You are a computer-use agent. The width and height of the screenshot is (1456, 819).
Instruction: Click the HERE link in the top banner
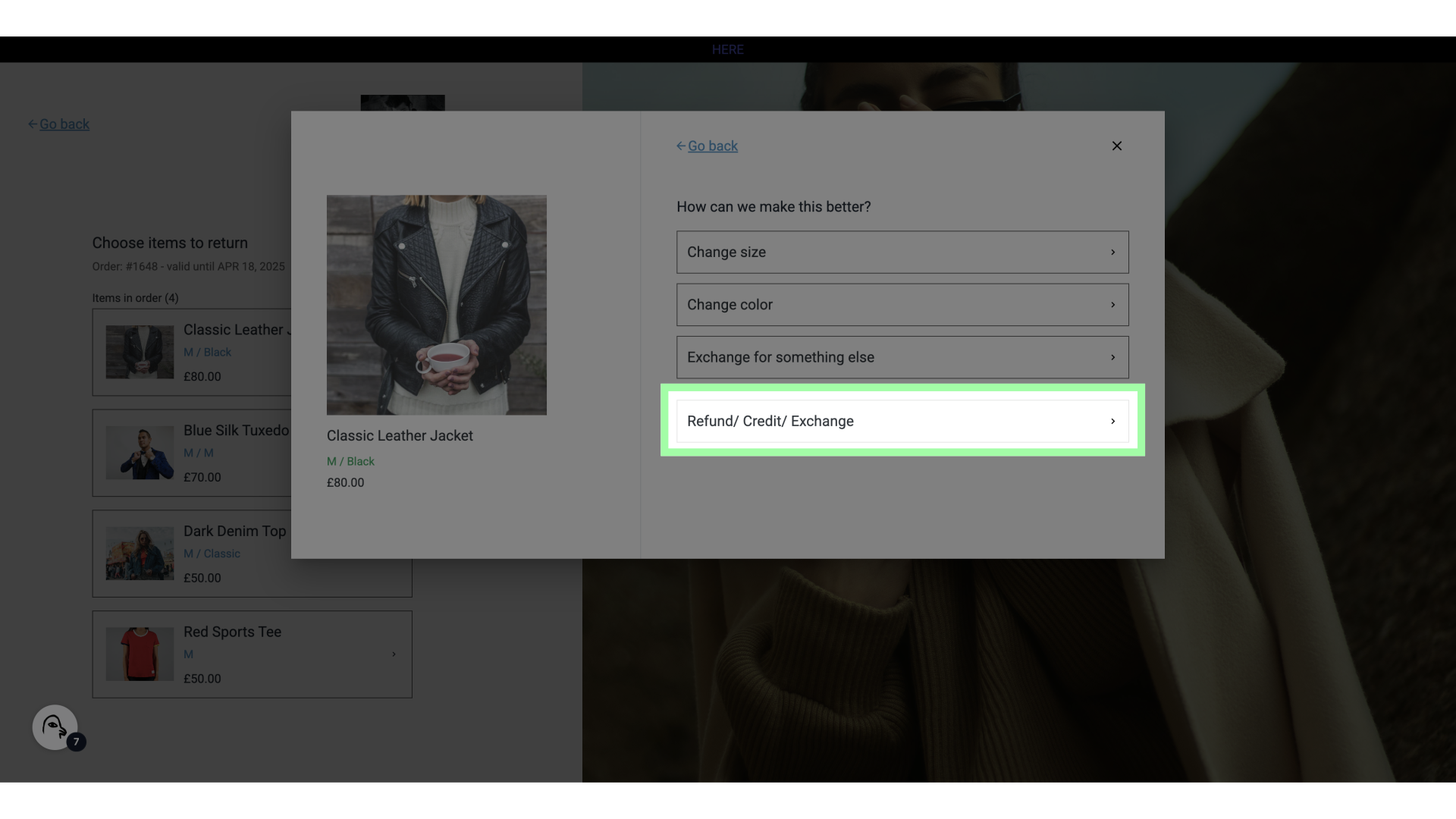tap(727, 49)
